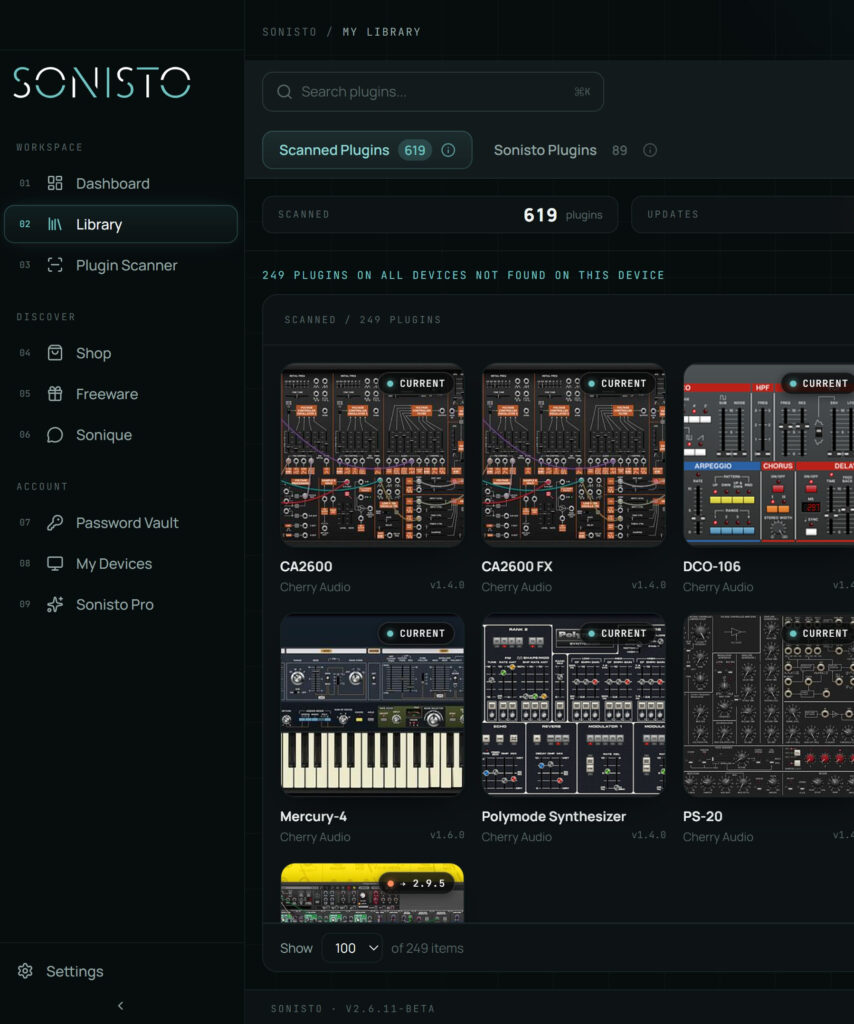Image resolution: width=854 pixels, height=1024 pixels.
Task: Go to the Shop page
Action: click(x=121, y=353)
